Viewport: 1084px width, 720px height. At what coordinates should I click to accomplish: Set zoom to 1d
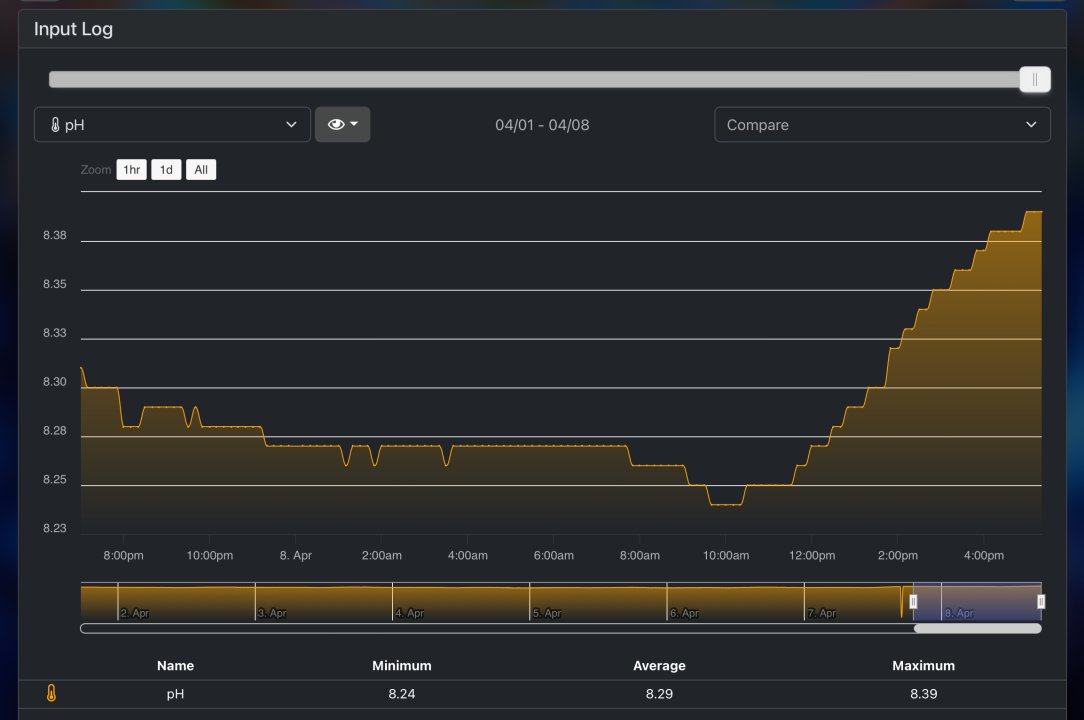166,170
